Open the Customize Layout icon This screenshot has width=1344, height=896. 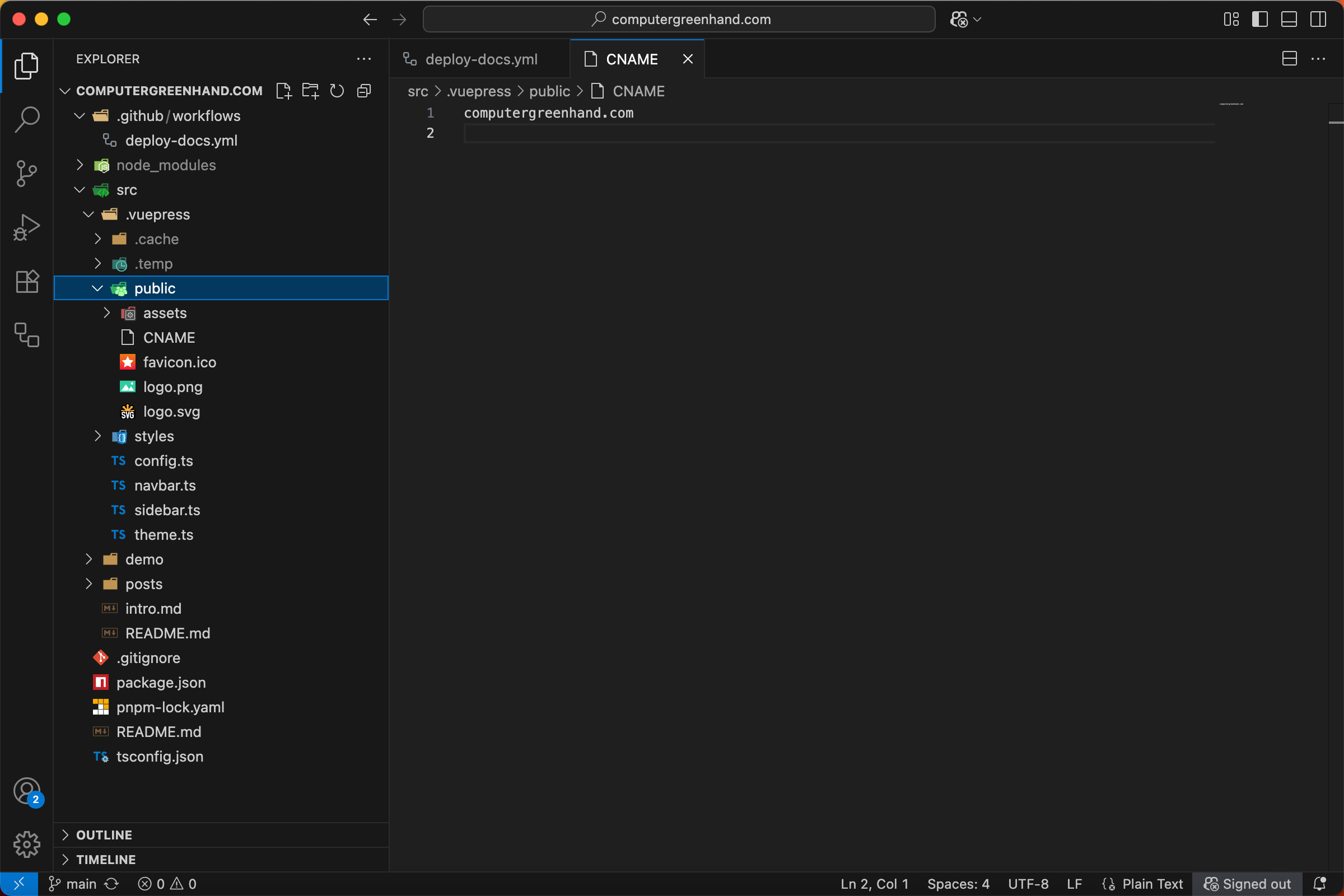coord(1231,20)
